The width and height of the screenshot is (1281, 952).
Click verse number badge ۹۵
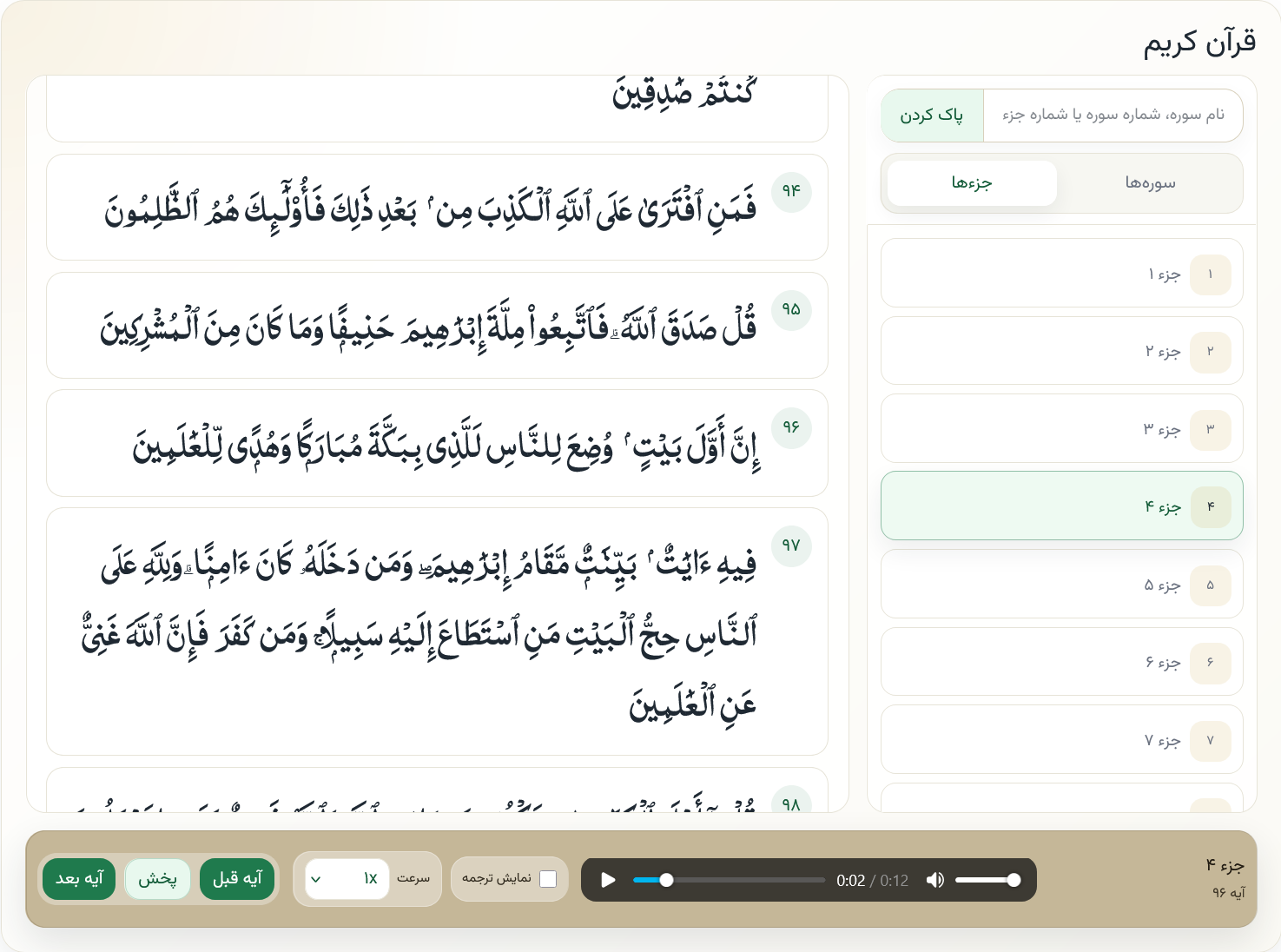coord(791,309)
